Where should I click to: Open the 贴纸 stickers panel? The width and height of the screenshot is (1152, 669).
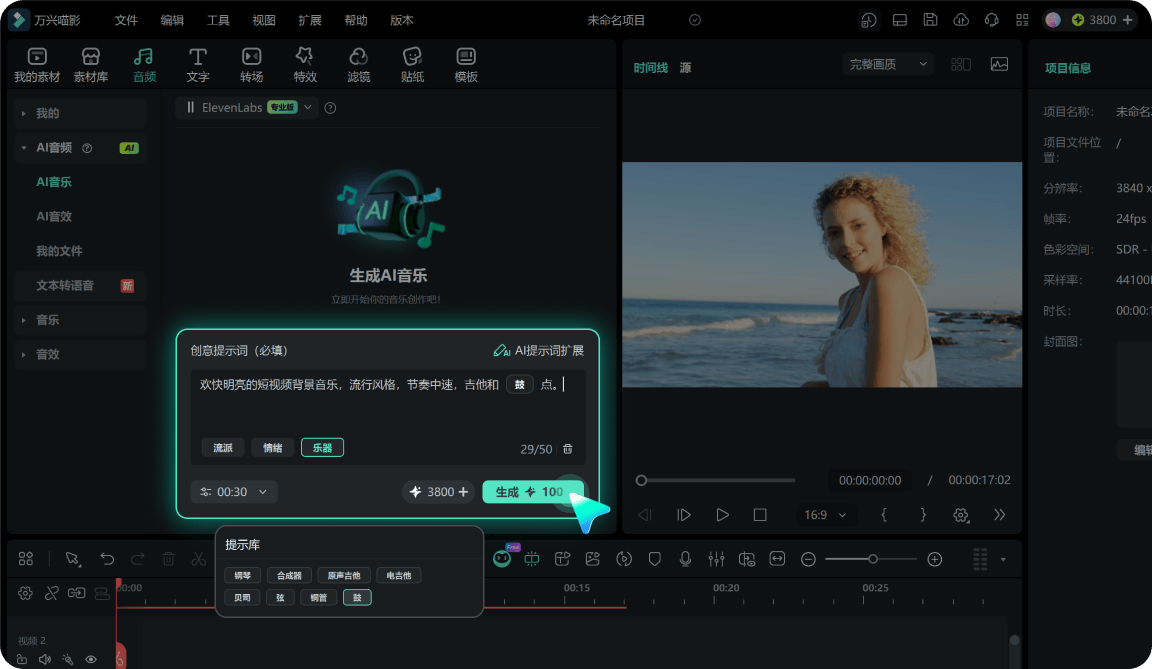(412, 65)
